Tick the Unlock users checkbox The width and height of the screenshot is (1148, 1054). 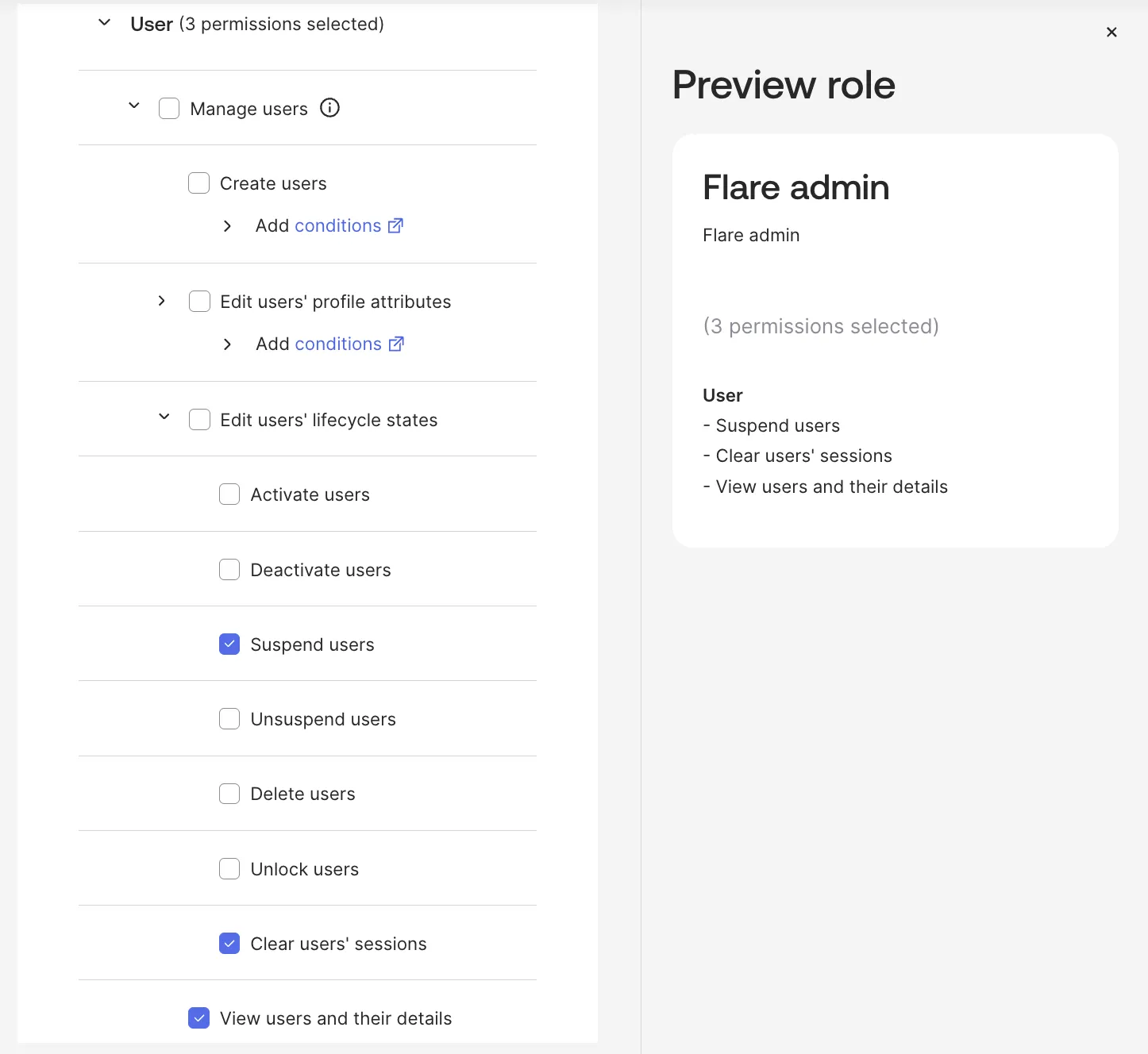229,868
